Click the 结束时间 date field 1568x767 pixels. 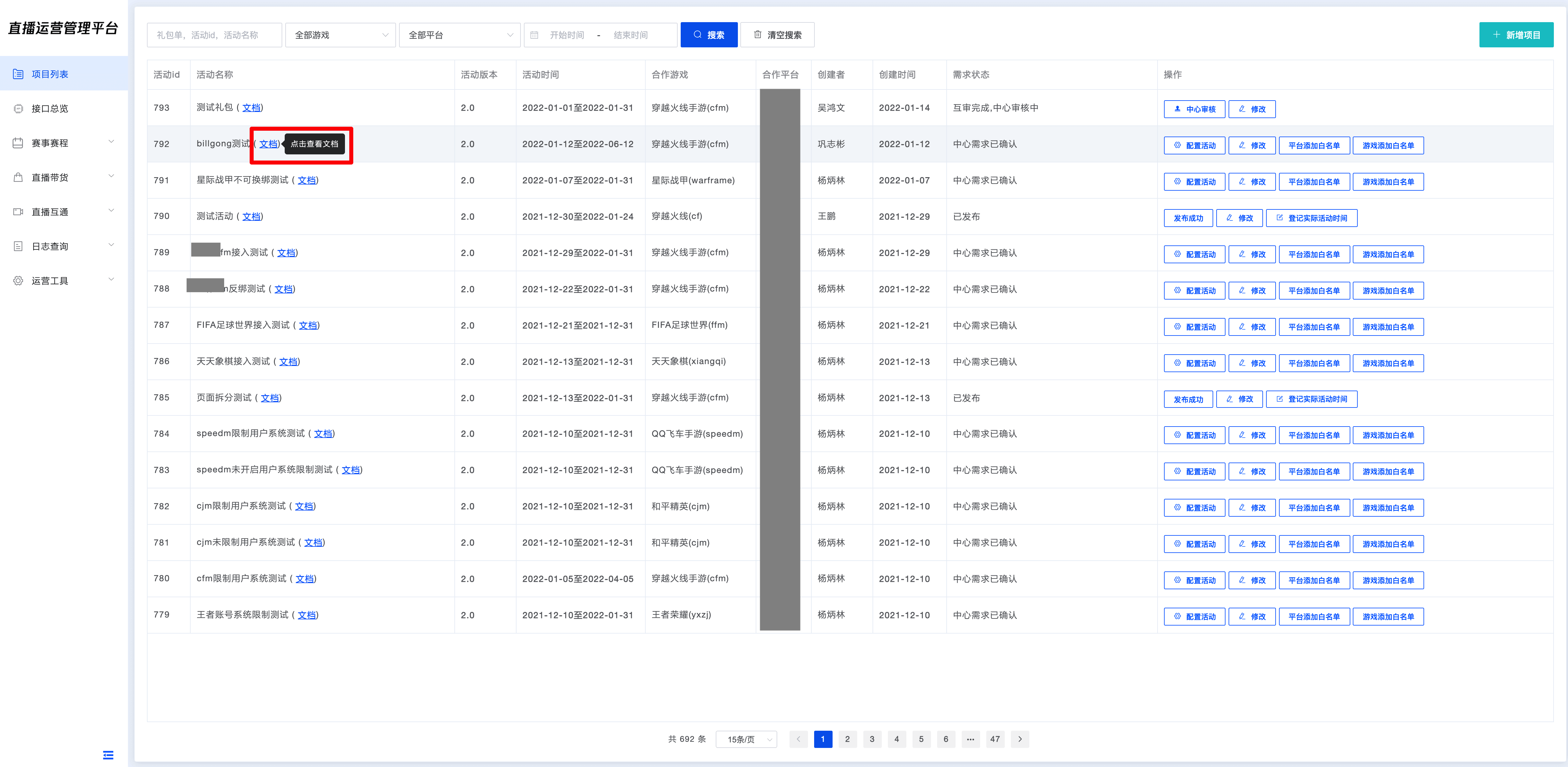pyautogui.click(x=631, y=35)
